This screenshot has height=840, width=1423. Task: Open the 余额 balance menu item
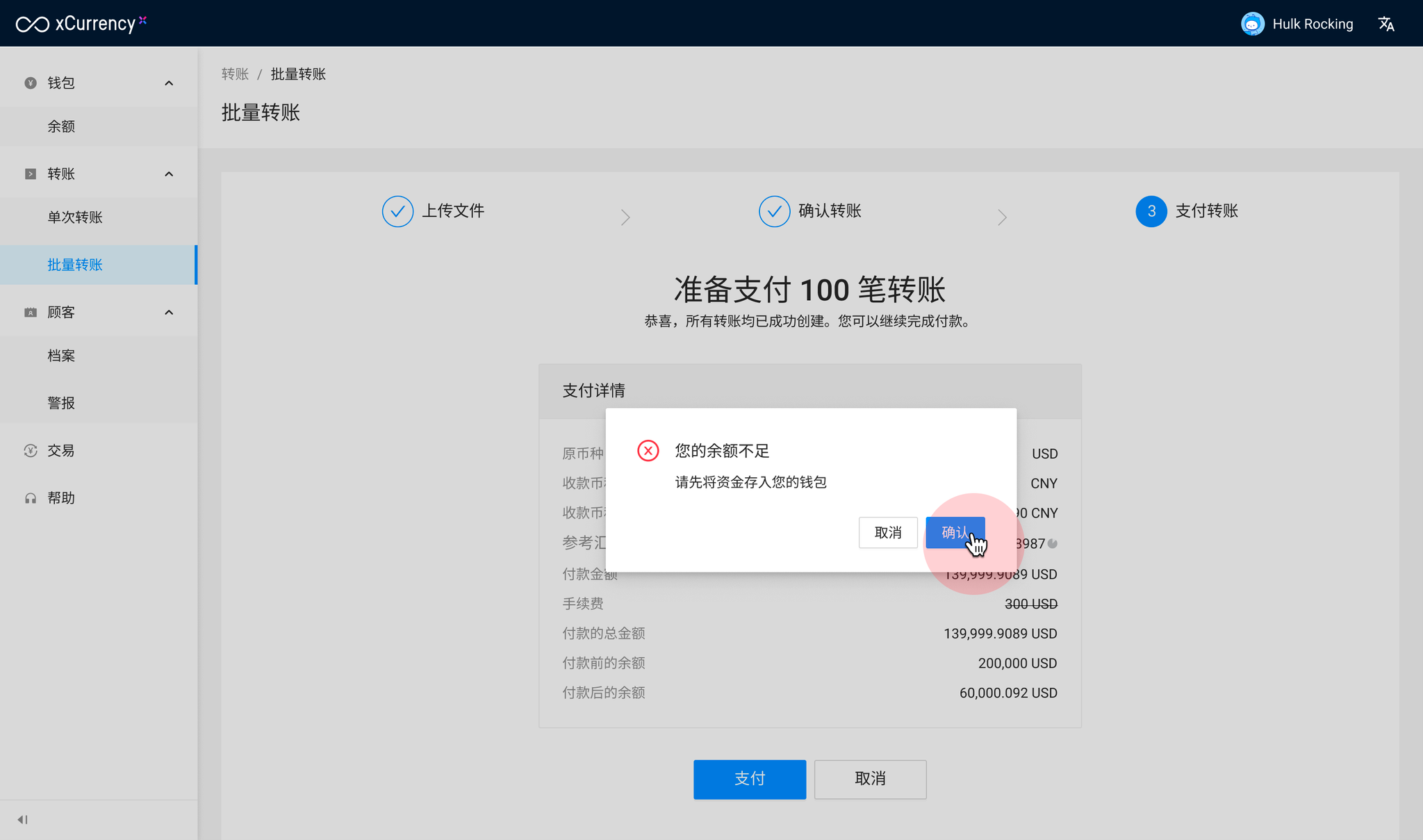point(61,126)
